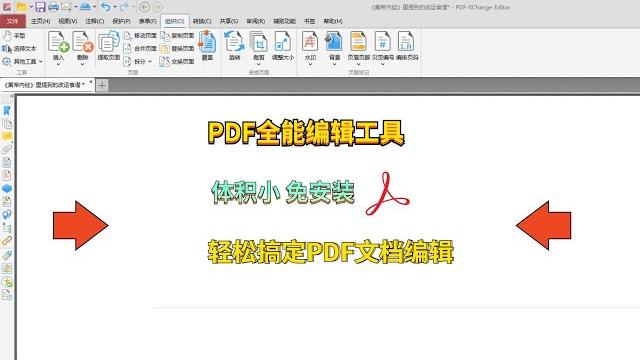Go to previous view with green back arrow

pyautogui.click(x=144, y=7)
